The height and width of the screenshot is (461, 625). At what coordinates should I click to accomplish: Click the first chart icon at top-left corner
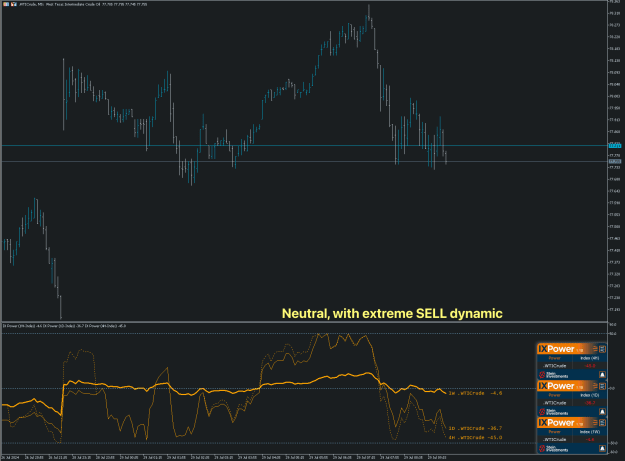[x=6, y=4]
